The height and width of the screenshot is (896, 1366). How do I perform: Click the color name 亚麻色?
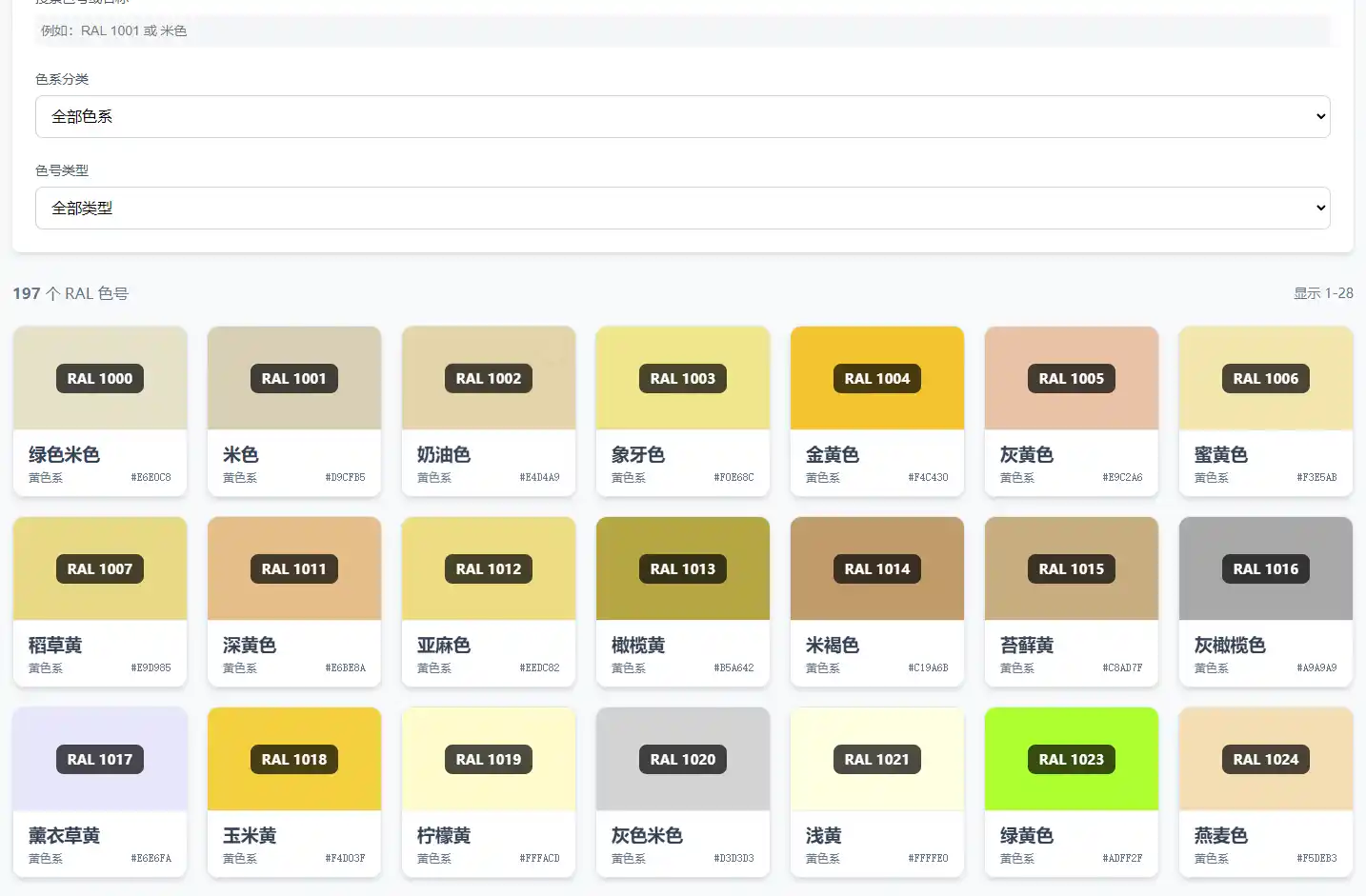point(444,646)
